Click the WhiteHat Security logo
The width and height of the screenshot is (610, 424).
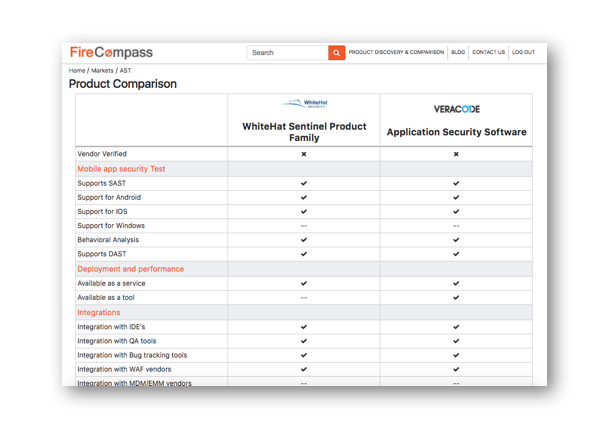305,103
